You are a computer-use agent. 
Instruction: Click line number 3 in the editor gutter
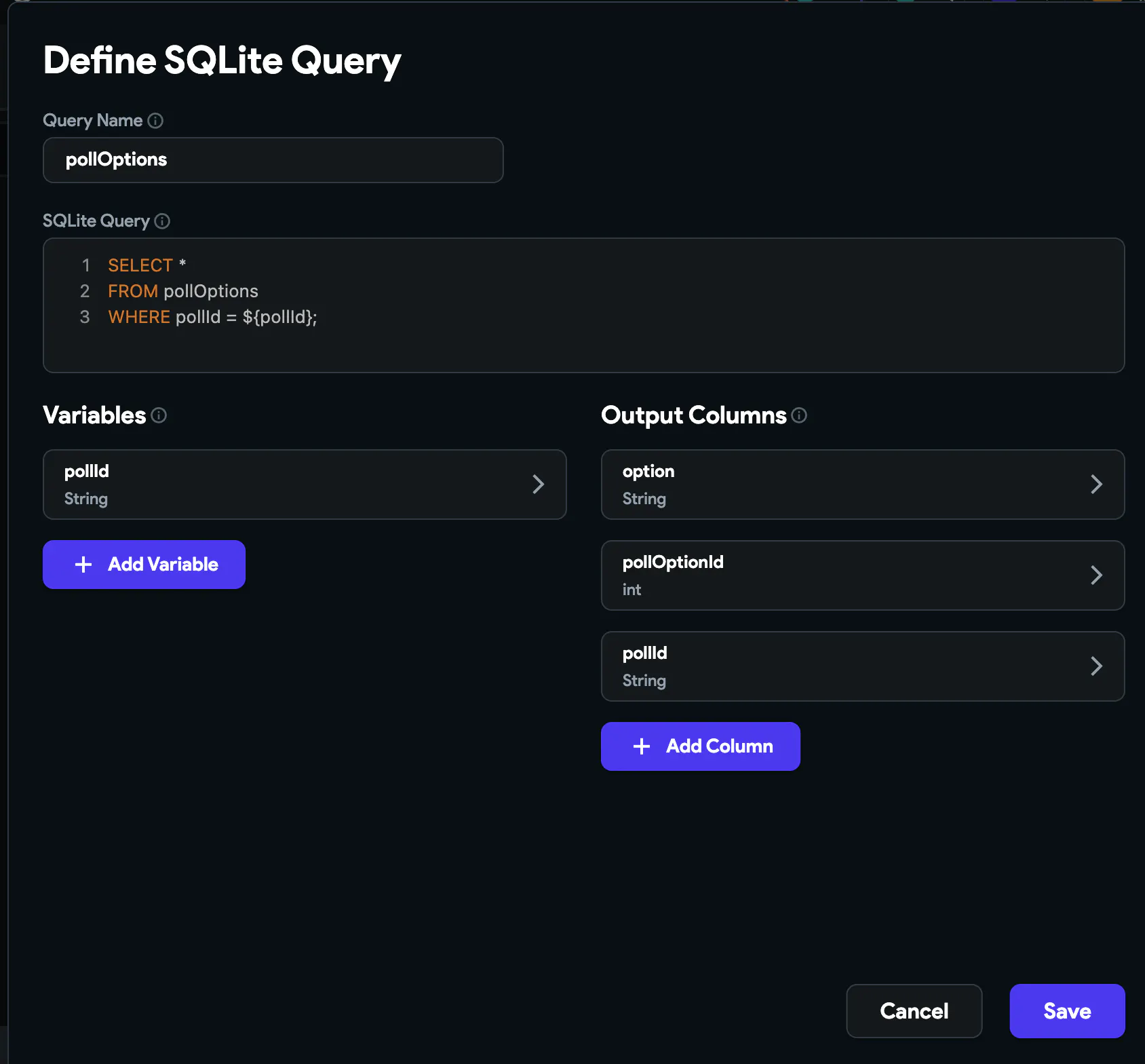point(85,318)
